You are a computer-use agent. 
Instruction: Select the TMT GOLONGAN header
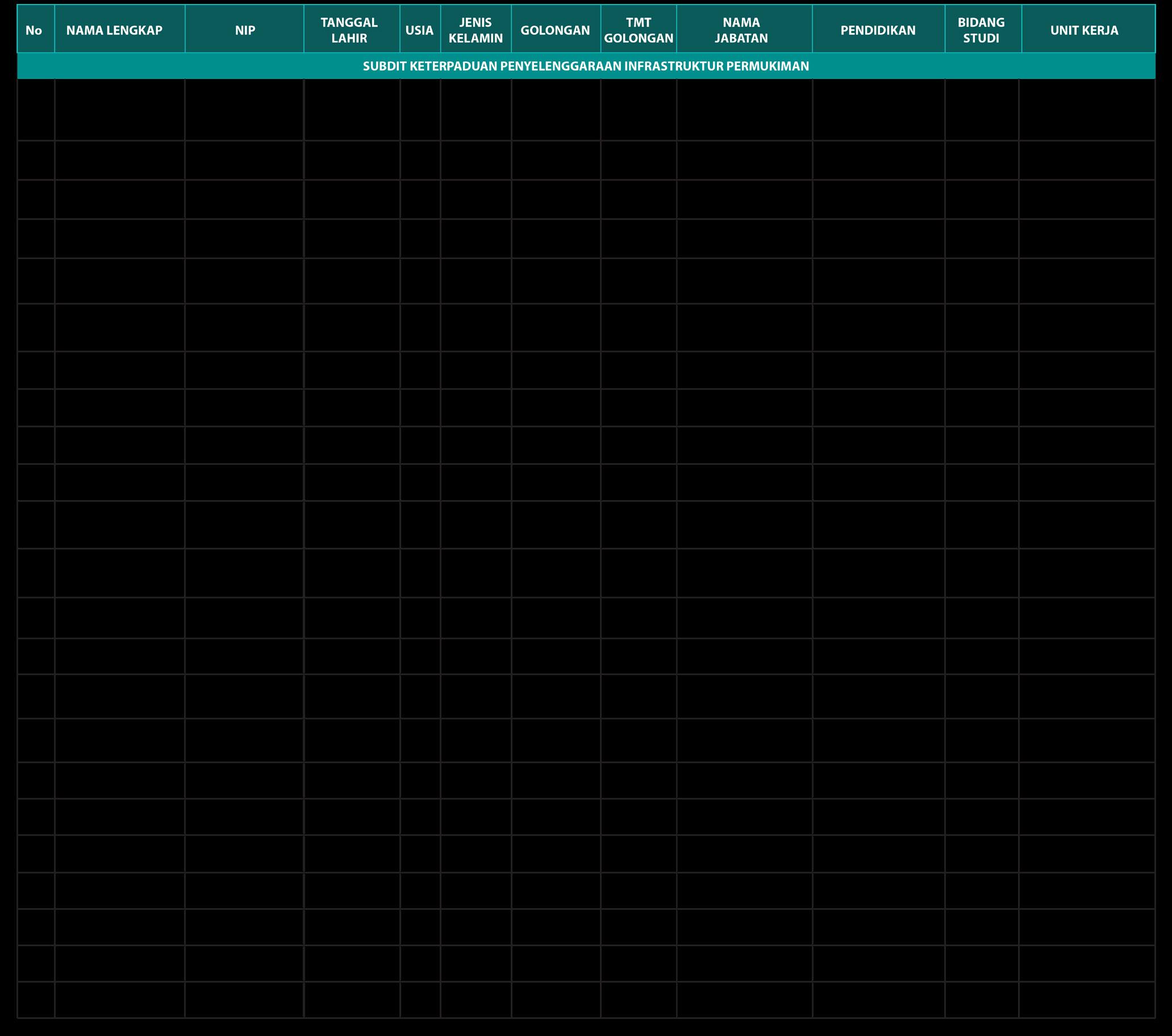639,29
